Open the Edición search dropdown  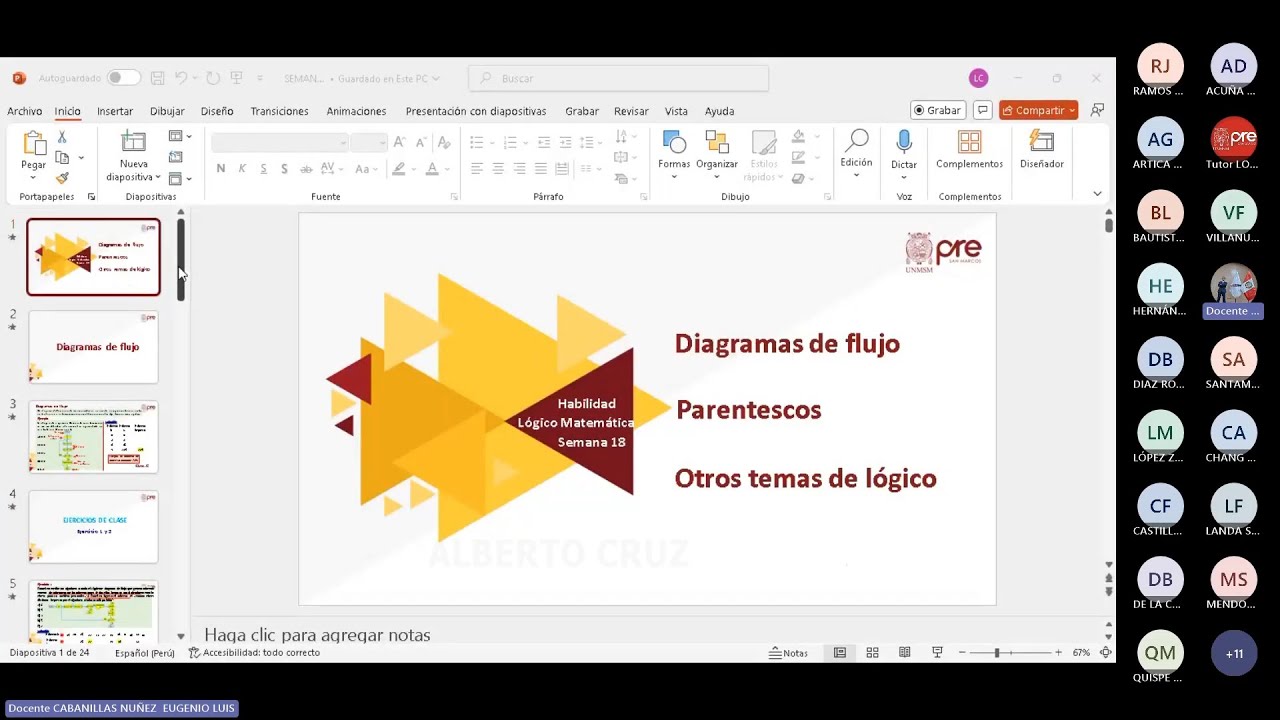856,154
